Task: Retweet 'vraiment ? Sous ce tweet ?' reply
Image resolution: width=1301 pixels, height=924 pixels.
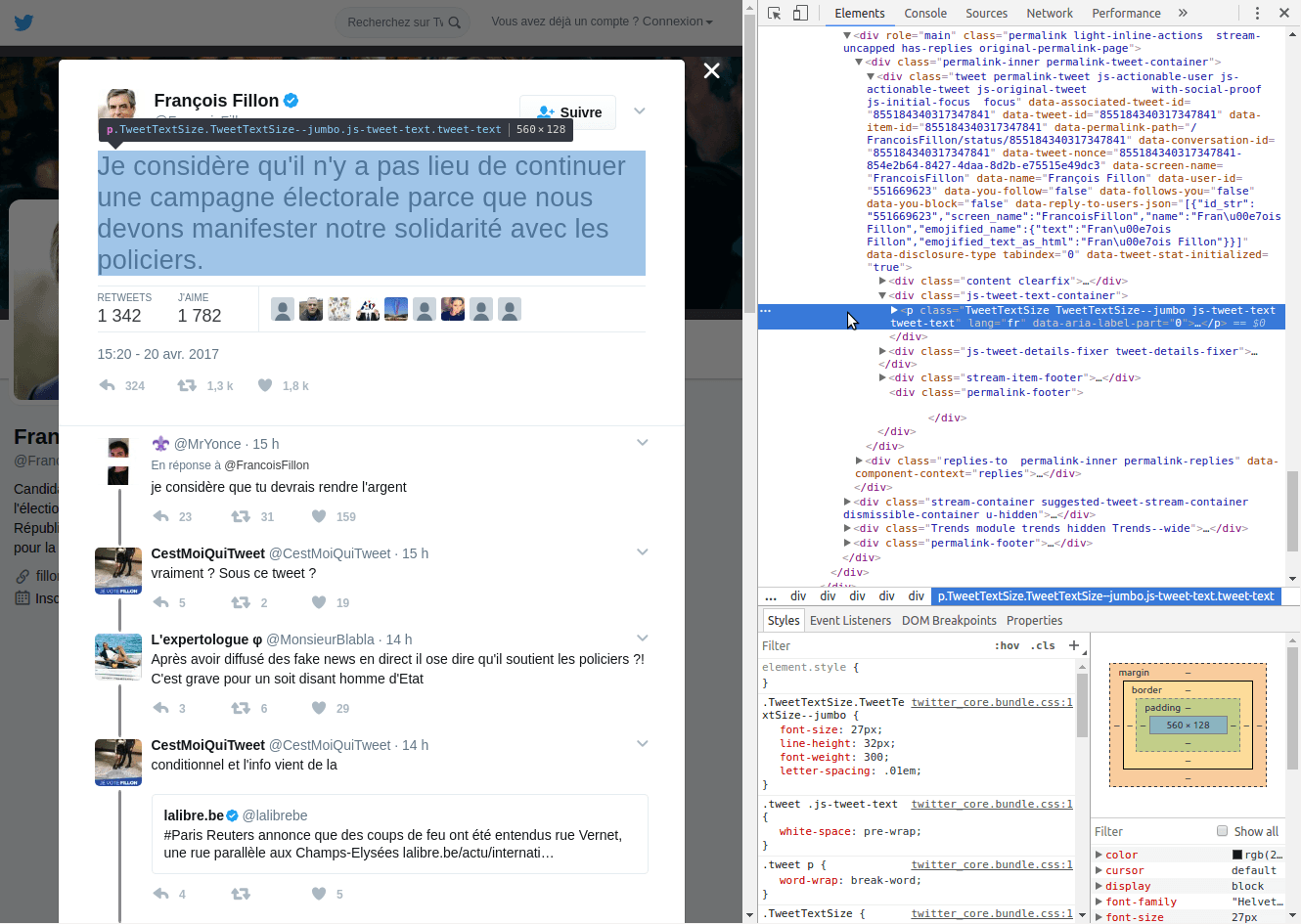Action: [x=241, y=602]
